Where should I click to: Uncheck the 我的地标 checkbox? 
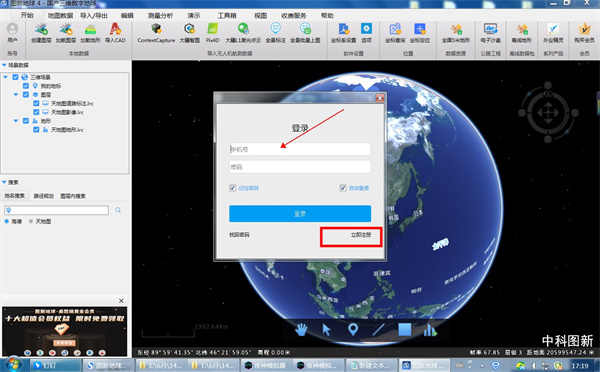[26, 86]
